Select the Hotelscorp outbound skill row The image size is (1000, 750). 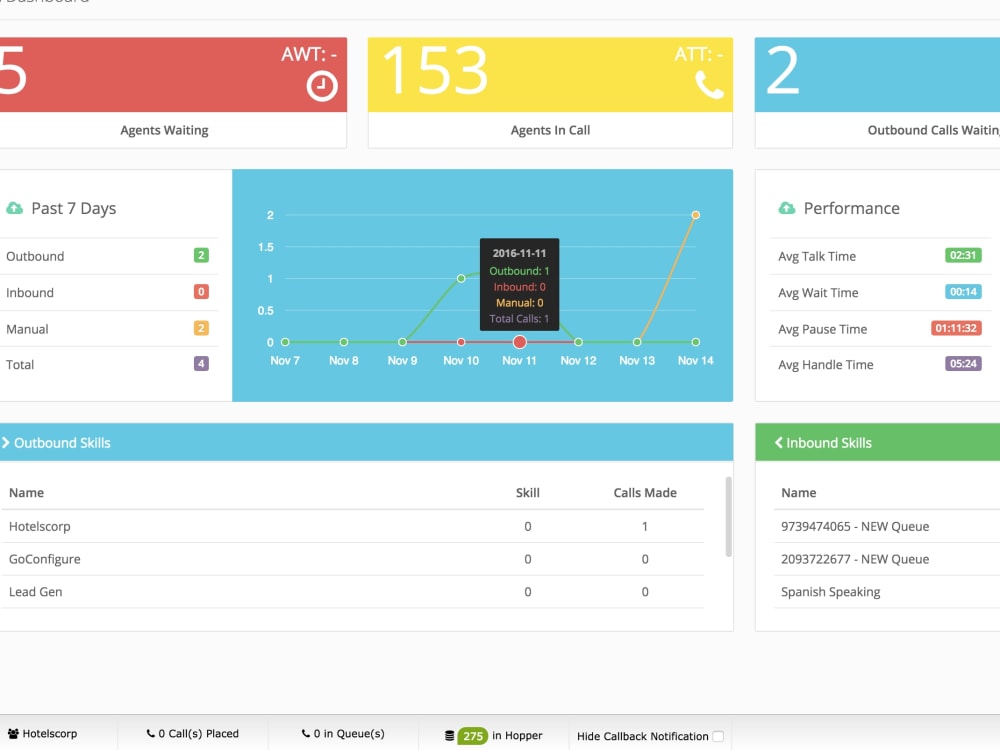point(353,526)
